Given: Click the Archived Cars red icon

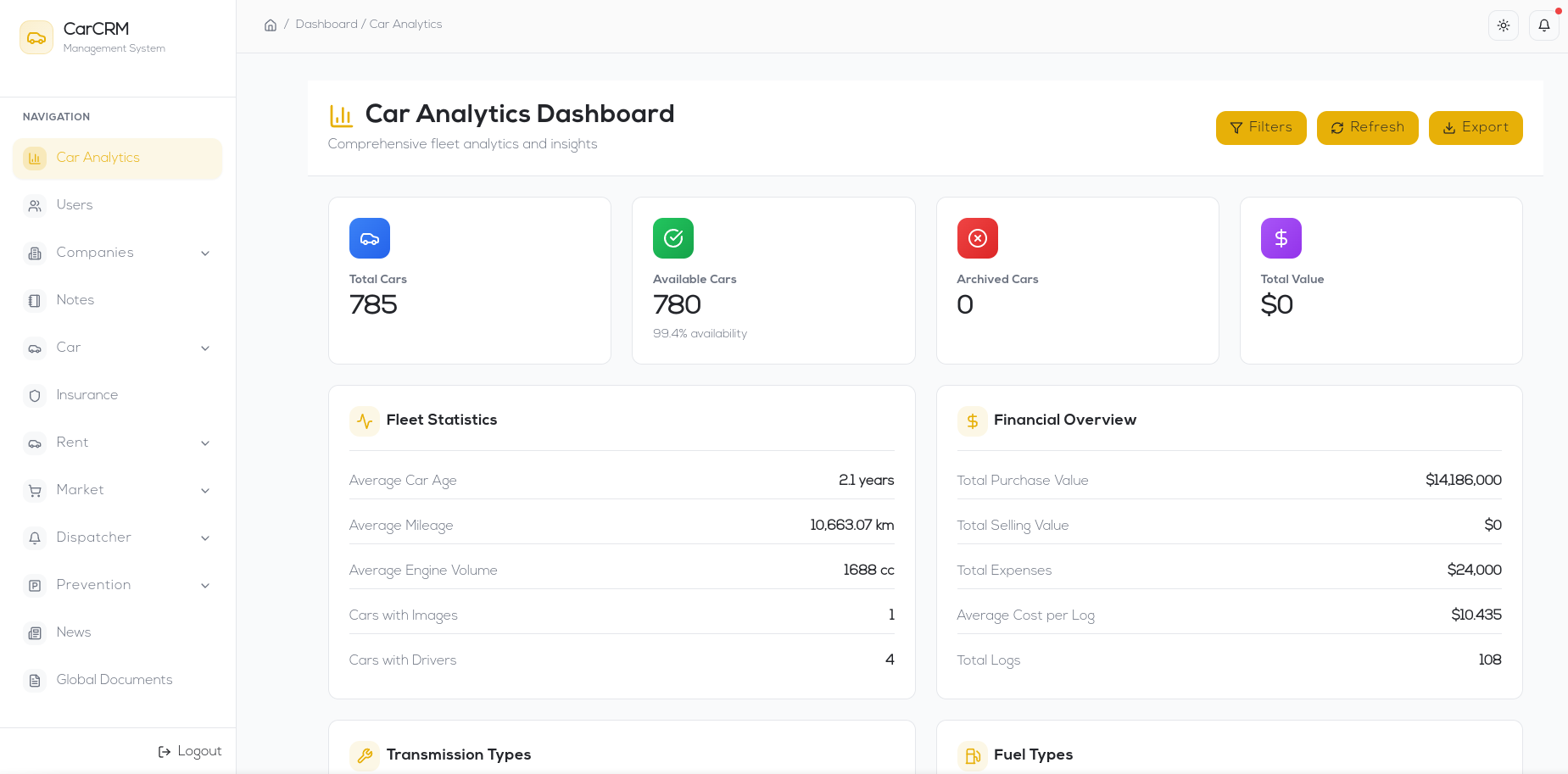Looking at the screenshot, I should [977, 238].
